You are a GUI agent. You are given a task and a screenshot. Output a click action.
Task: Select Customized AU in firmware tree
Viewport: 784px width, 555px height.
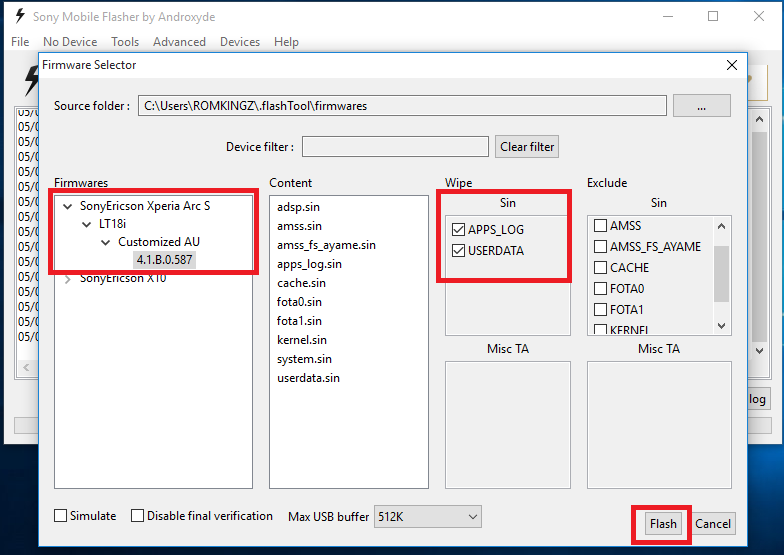coord(158,242)
